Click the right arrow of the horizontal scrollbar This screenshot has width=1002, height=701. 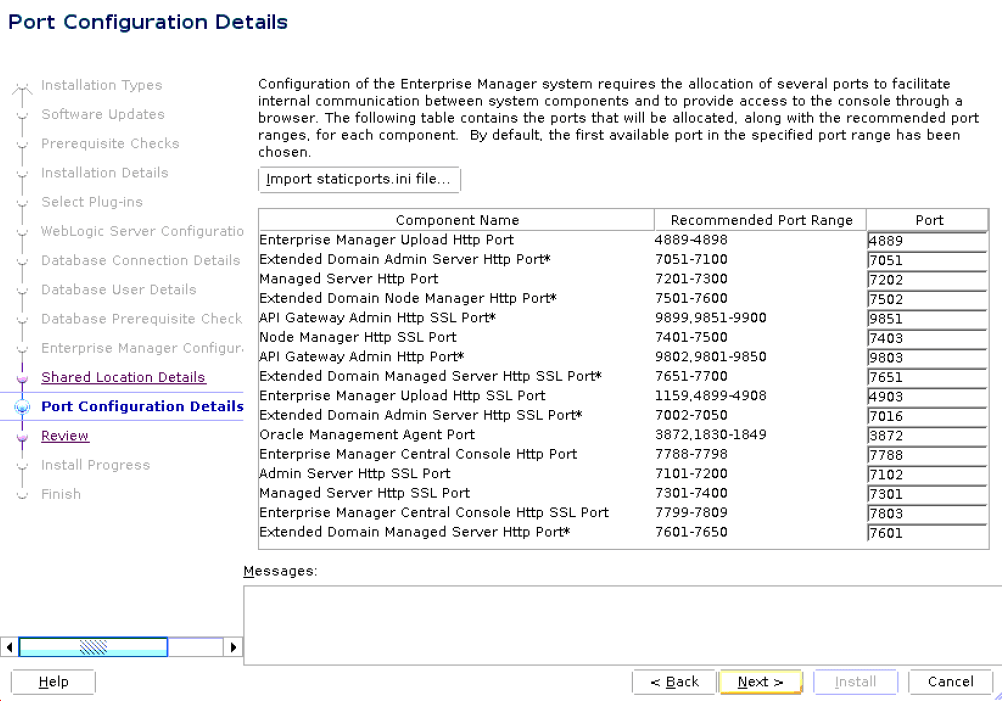[x=234, y=647]
